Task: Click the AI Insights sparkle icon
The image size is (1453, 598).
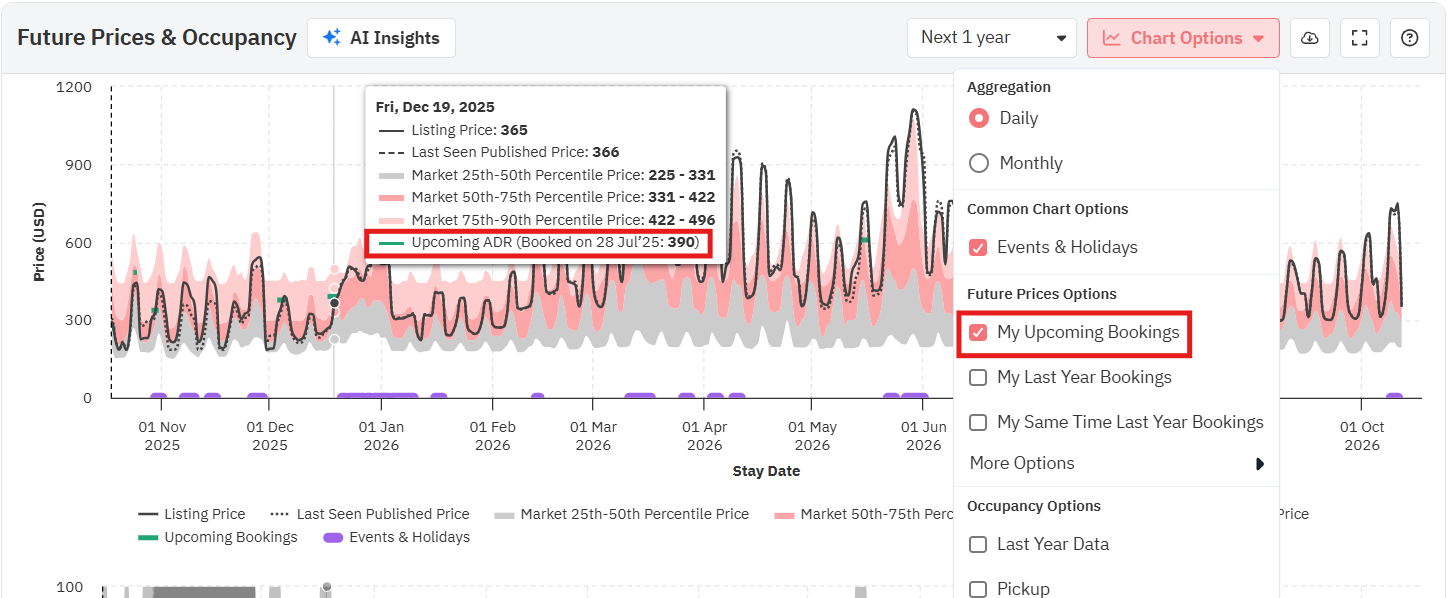Action: click(x=331, y=38)
